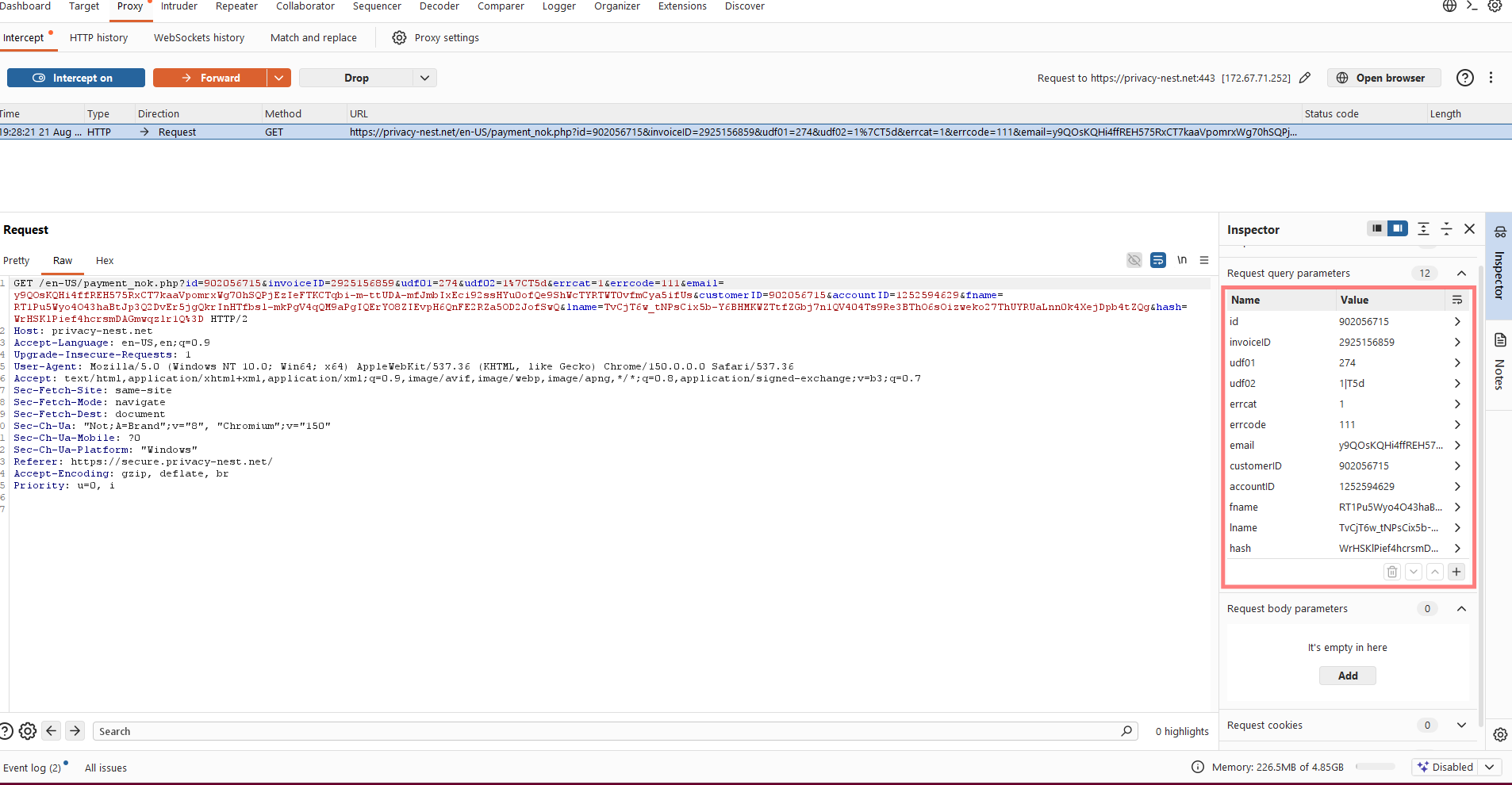Screen dimensions: 1512x785
Task: Toggle hide non-printable characters eye icon
Action: click(1134, 260)
